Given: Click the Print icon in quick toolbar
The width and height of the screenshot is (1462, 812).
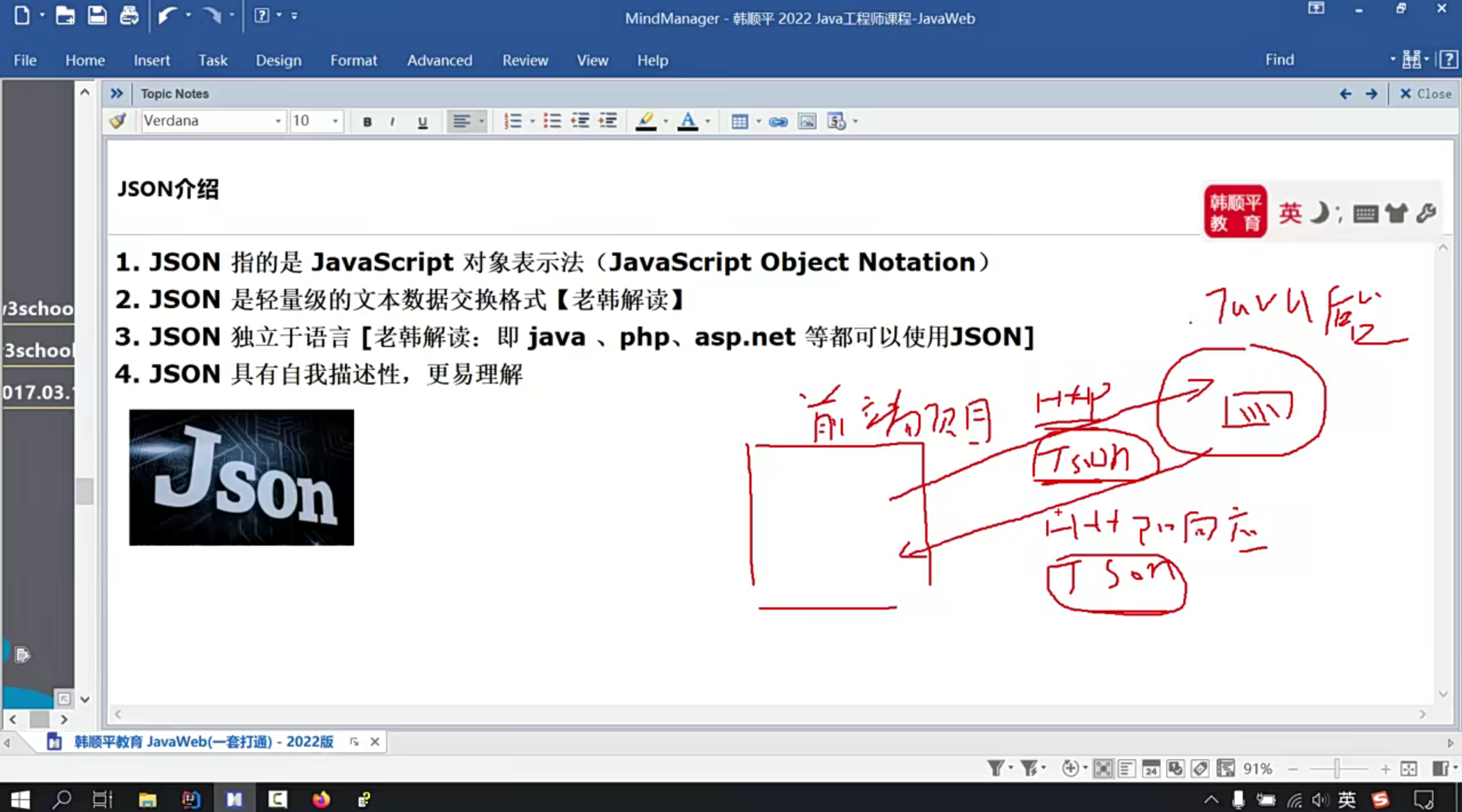Looking at the screenshot, I should (129, 15).
